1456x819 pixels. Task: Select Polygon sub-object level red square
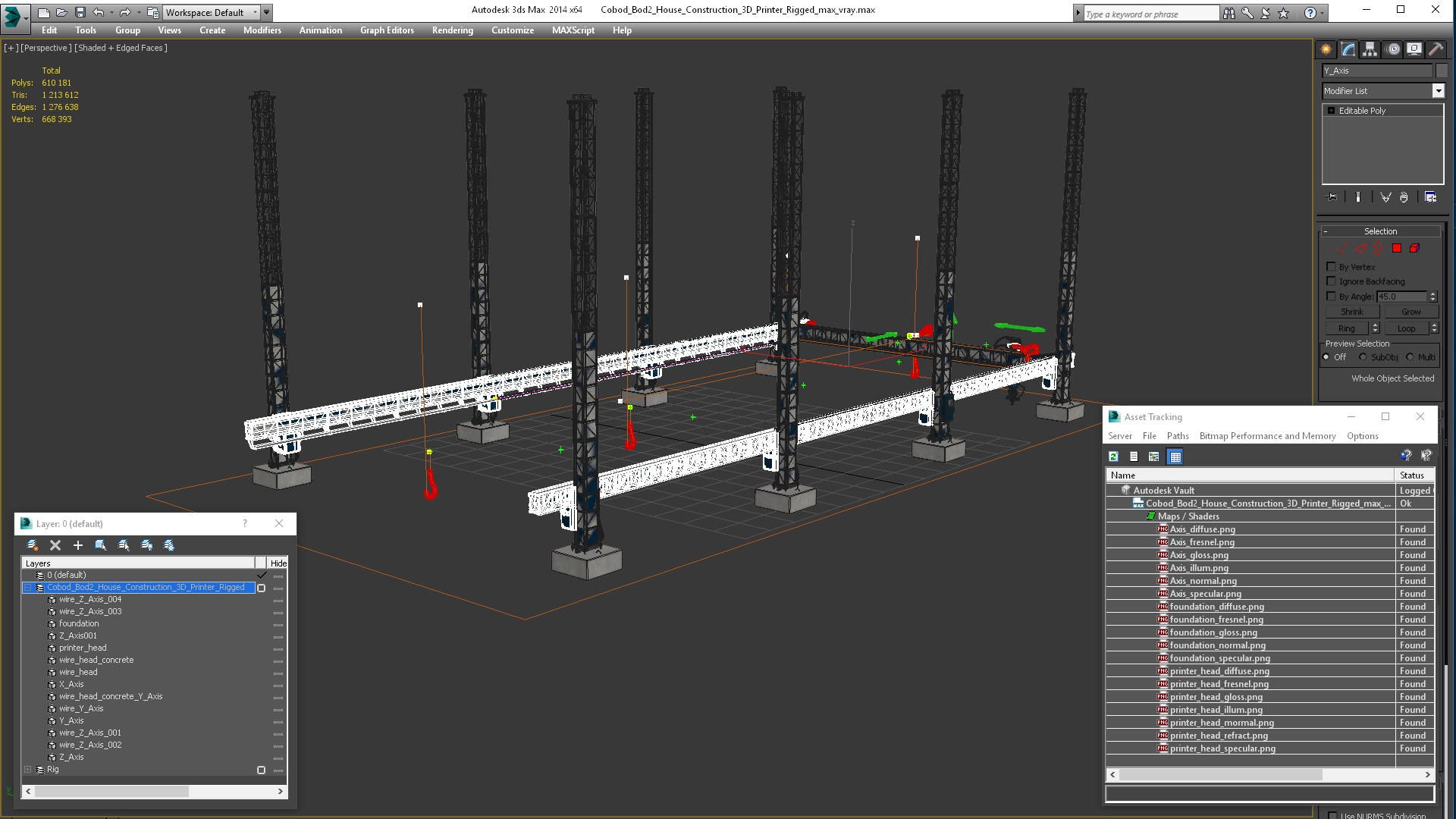(1397, 249)
